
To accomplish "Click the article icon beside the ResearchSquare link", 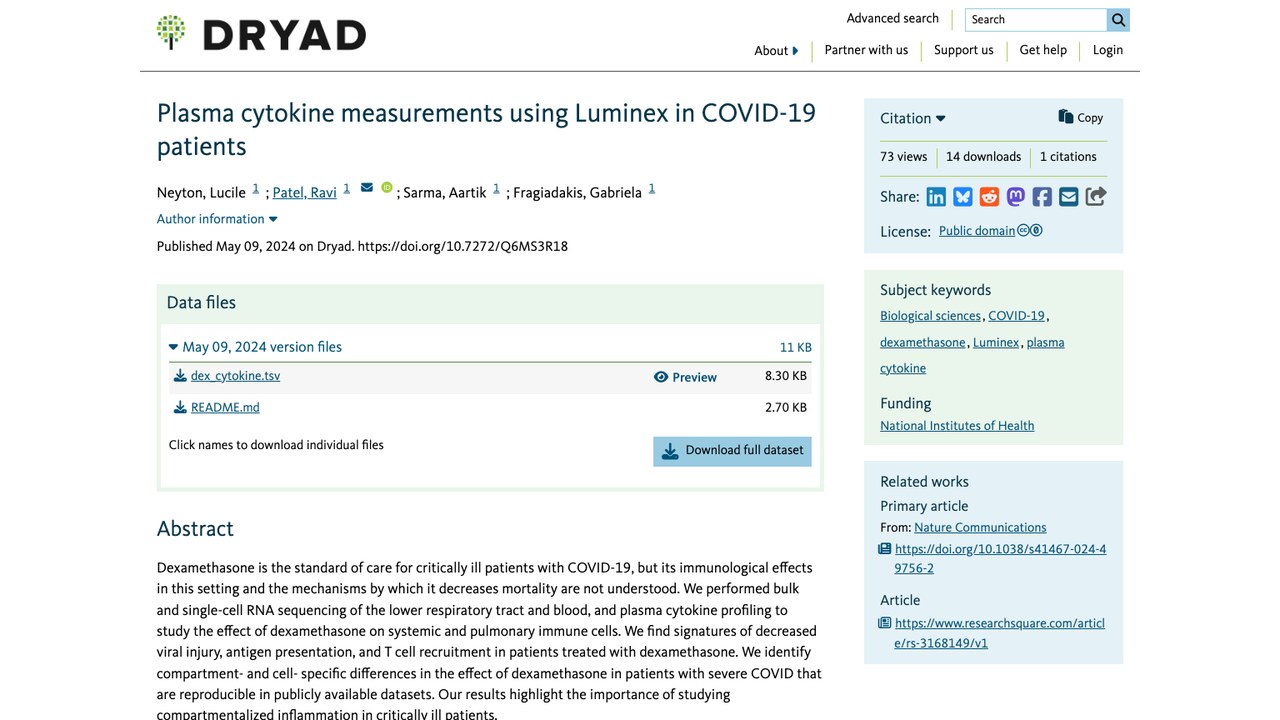I will 884,623.
